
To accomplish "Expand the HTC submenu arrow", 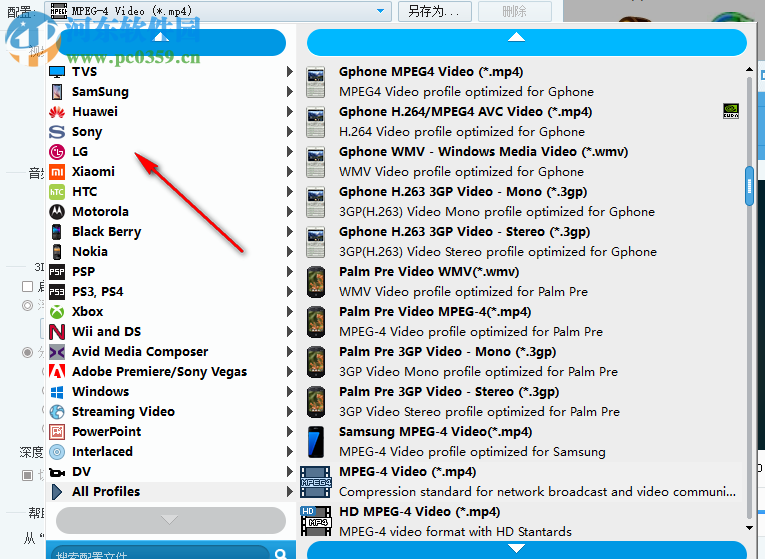I will click(x=289, y=192).
